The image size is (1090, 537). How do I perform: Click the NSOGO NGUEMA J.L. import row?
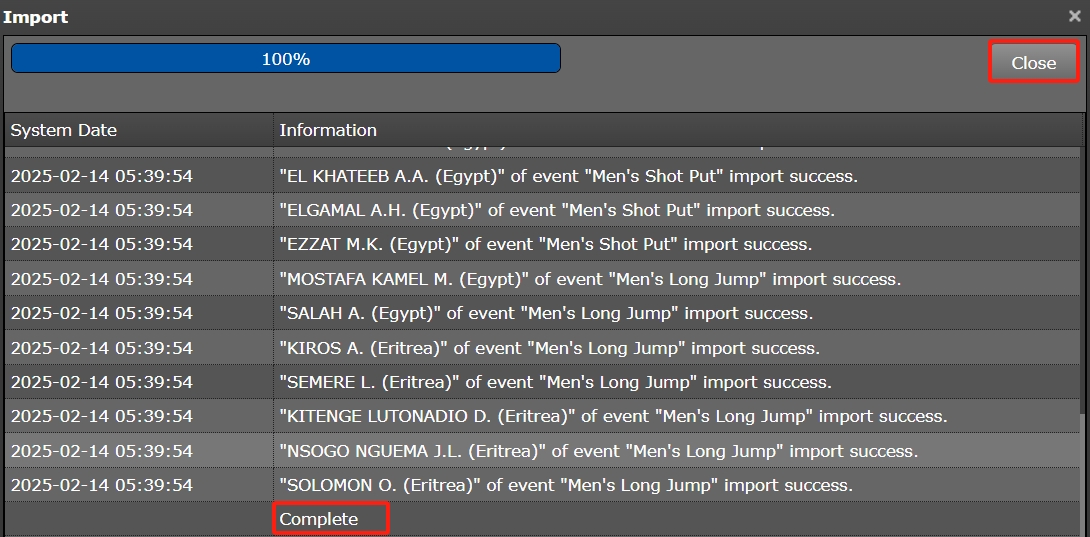tap(598, 451)
